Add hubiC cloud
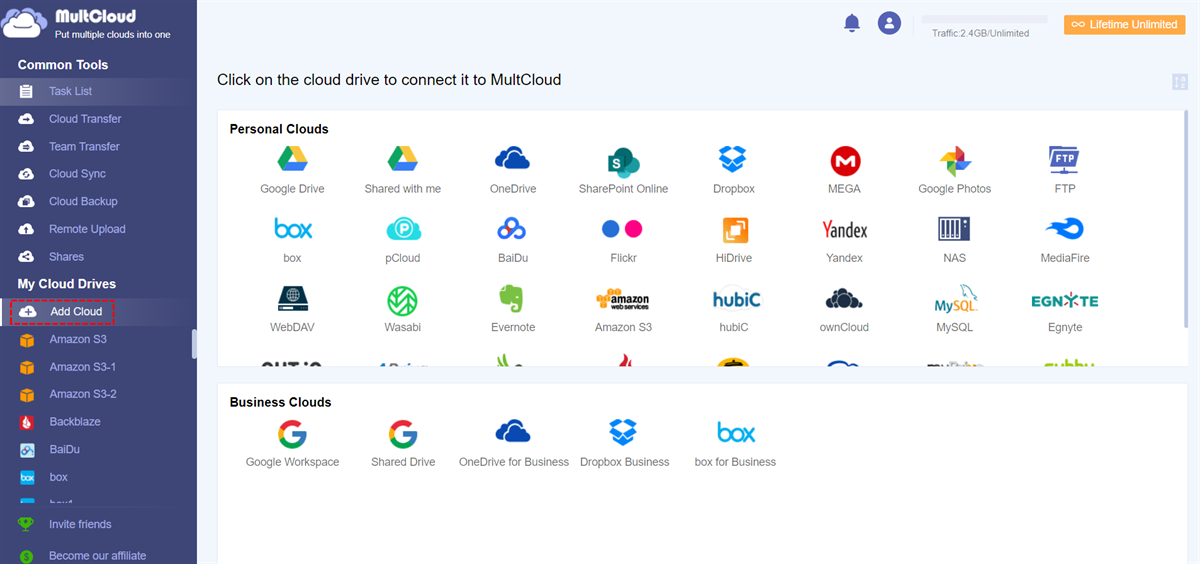The image size is (1200, 564). click(x=733, y=308)
